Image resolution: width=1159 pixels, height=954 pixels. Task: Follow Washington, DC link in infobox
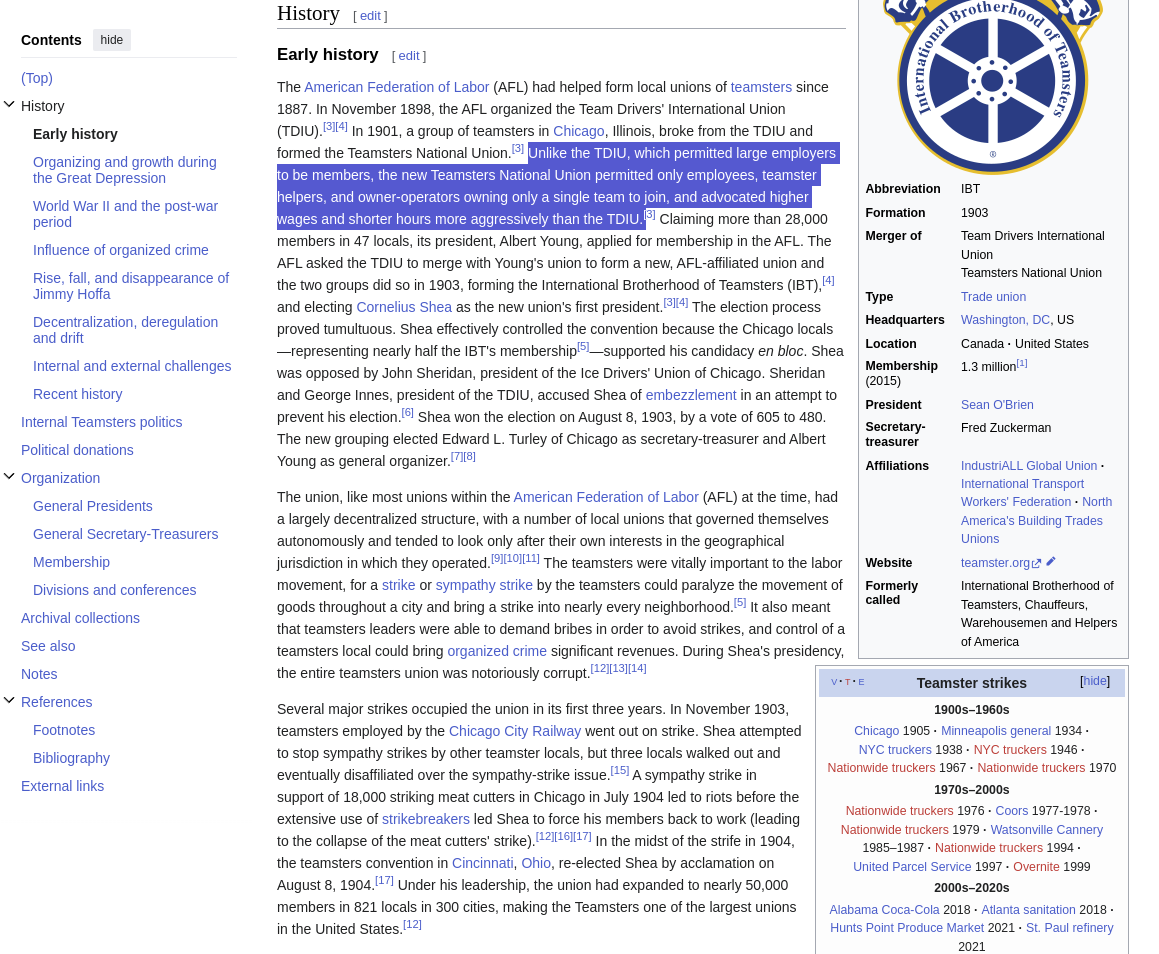point(1005,321)
